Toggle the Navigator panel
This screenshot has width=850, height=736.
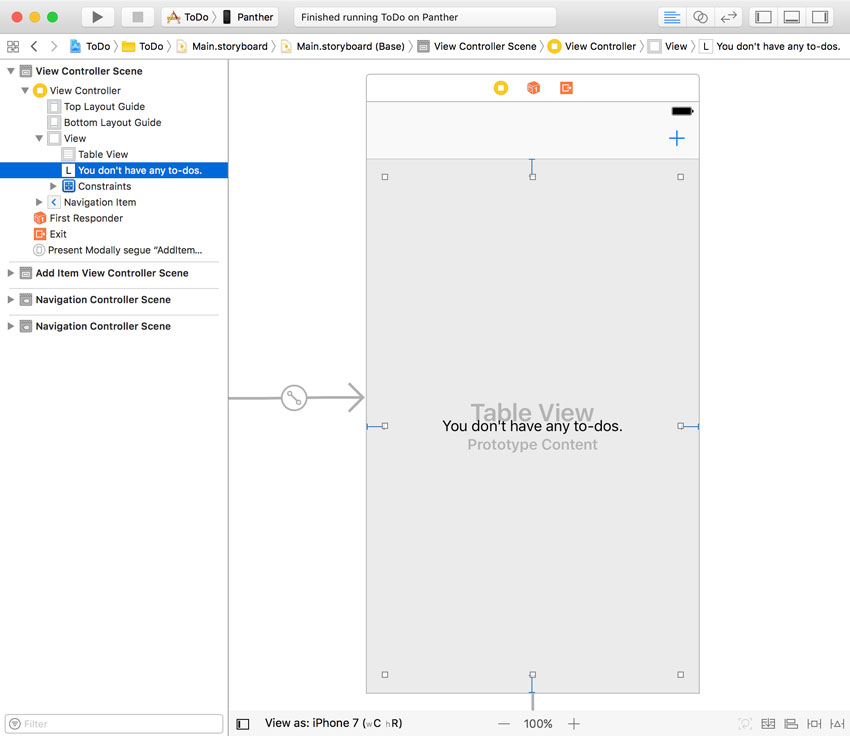tap(763, 17)
